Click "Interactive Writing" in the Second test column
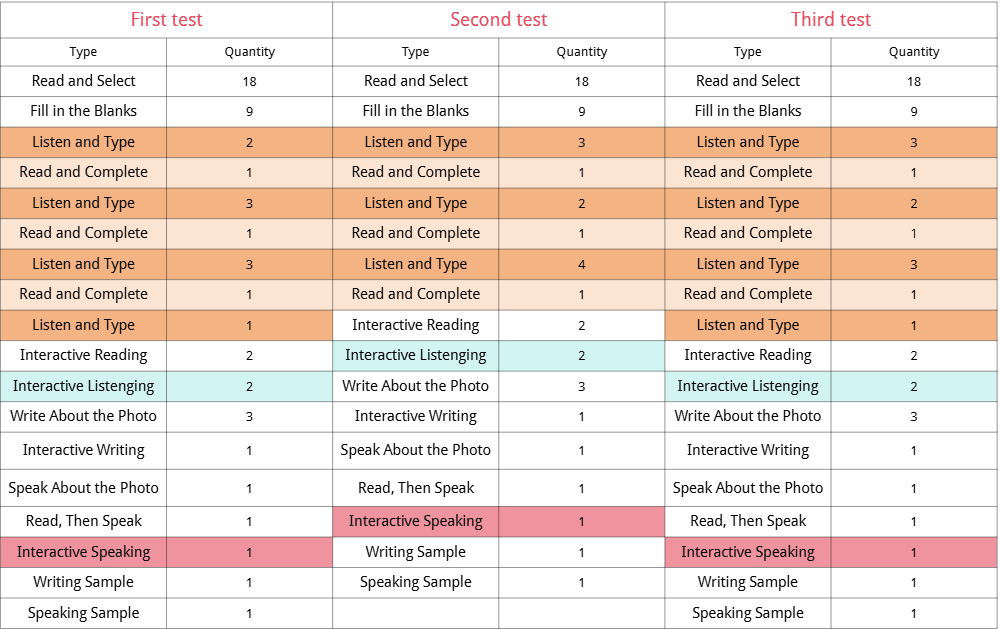This screenshot has width=1000, height=629. click(x=416, y=416)
